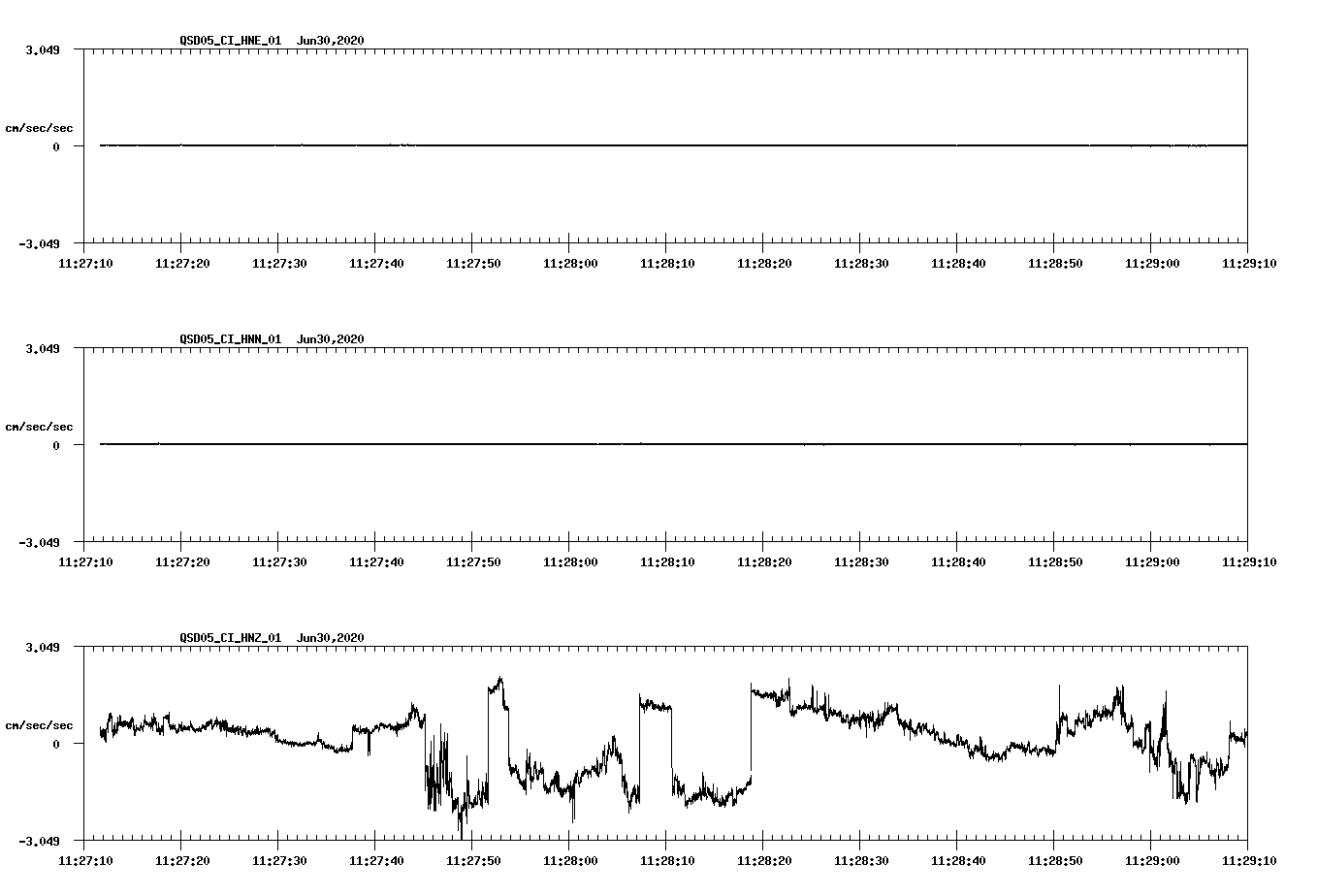Image resolution: width=1317 pixels, height=896 pixels.
Task: Click the 11:27:20 time label under HNZ plot
Action: point(182,860)
